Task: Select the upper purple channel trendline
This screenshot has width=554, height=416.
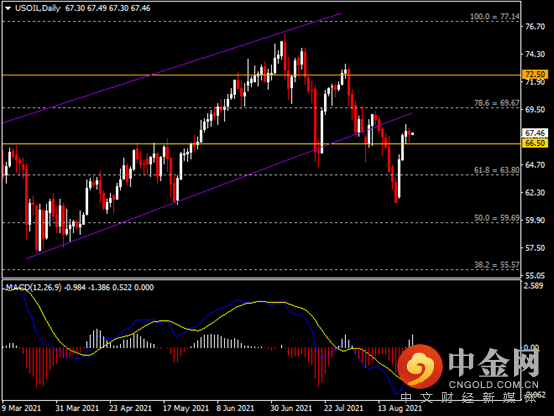Action: [x=172, y=68]
